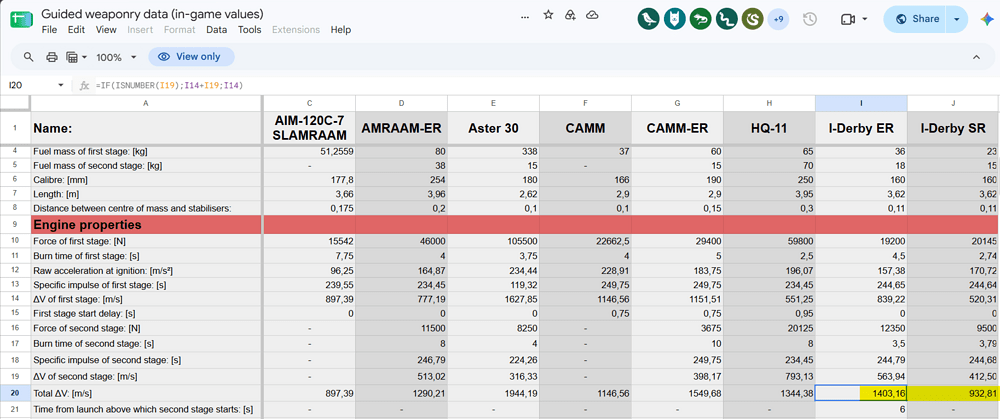The width and height of the screenshot is (1000, 419).
Task: Select cell with value 1403,16
Action: (861, 393)
